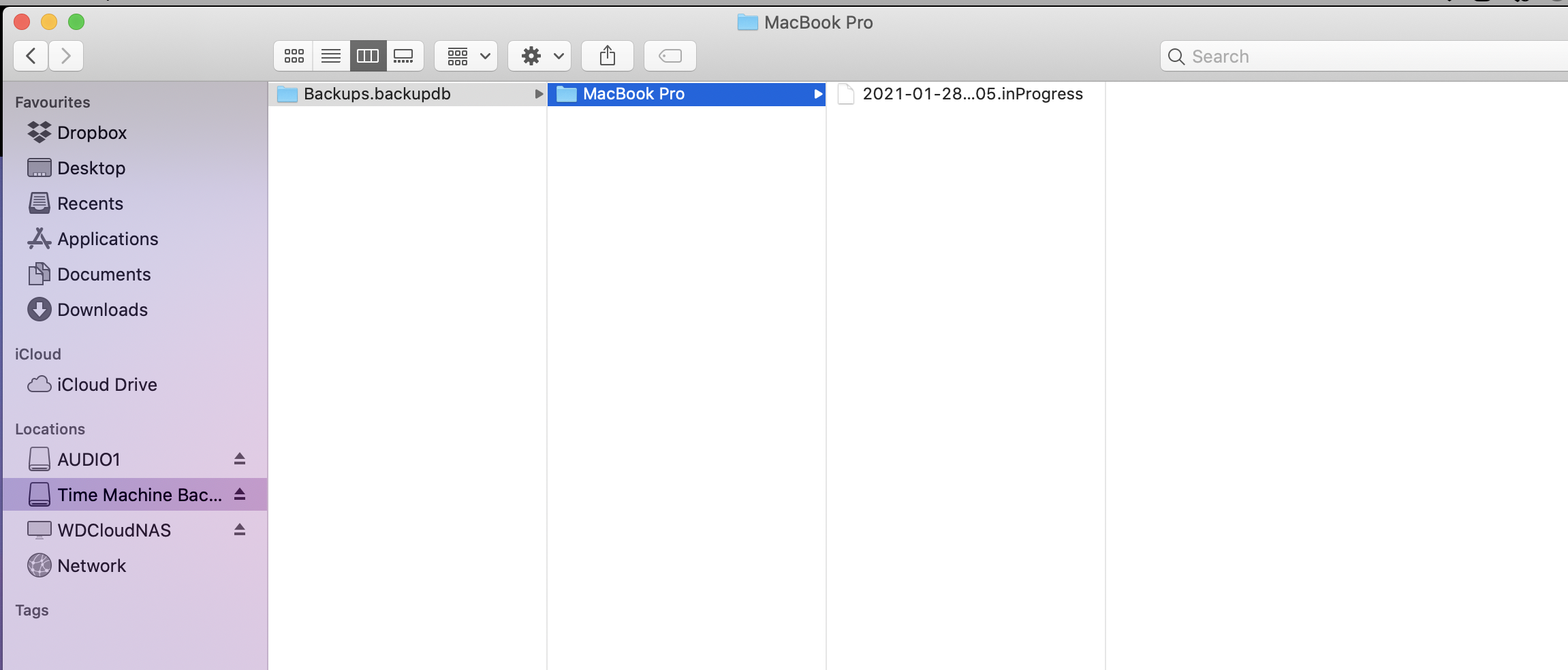Viewport: 1568px width, 670px height.
Task: Open the Applications folder
Action: pos(135,239)
